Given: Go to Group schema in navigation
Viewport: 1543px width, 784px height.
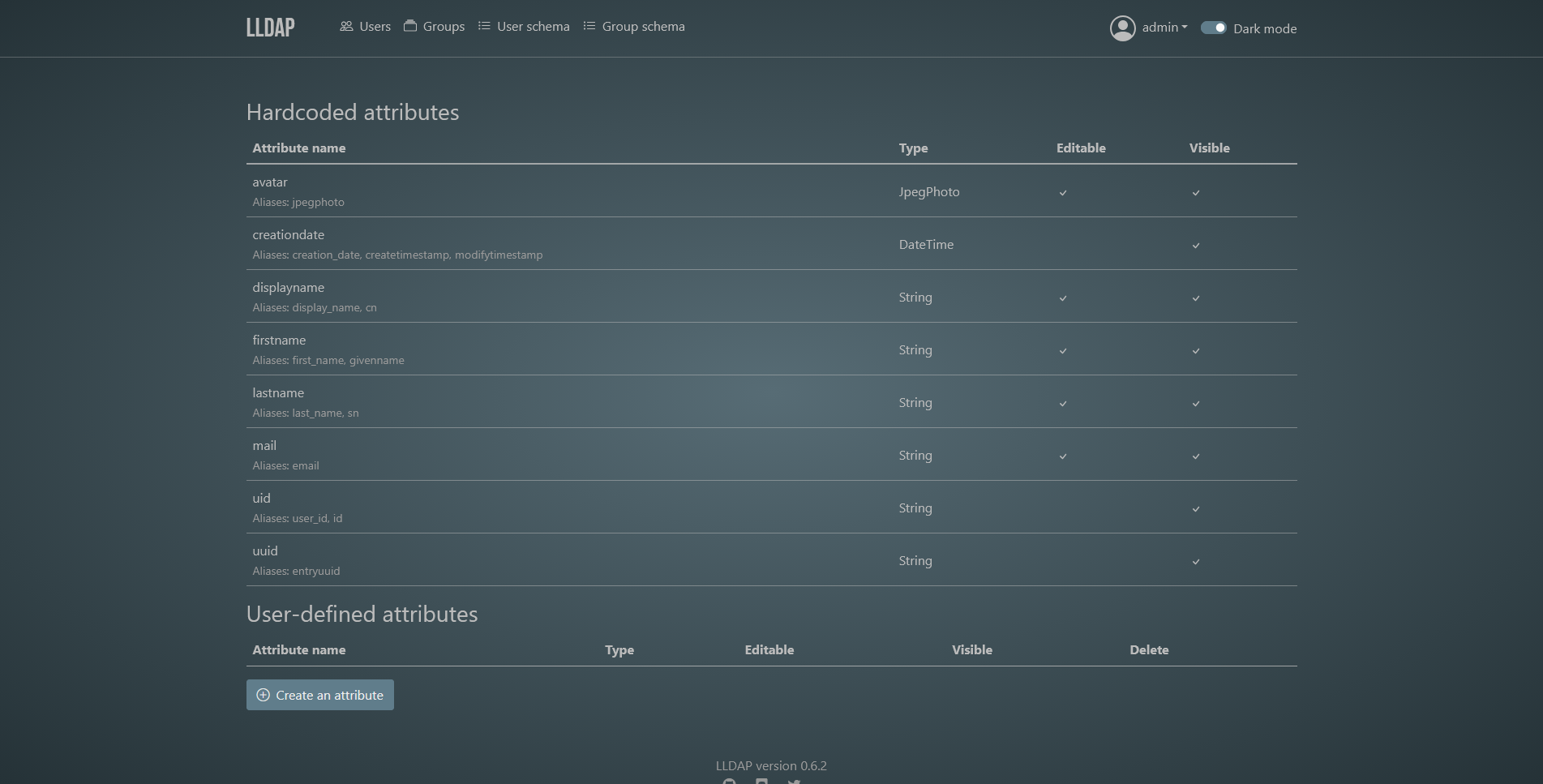Looking at the screenshot, I should tap(643, 27).
